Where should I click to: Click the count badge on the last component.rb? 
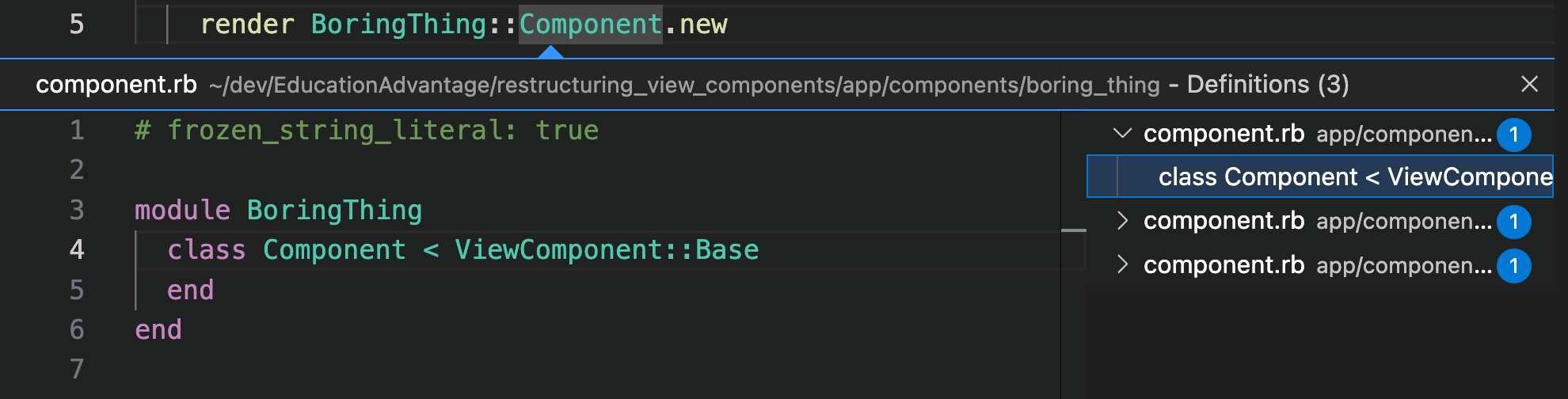(x=1513, y=266)
